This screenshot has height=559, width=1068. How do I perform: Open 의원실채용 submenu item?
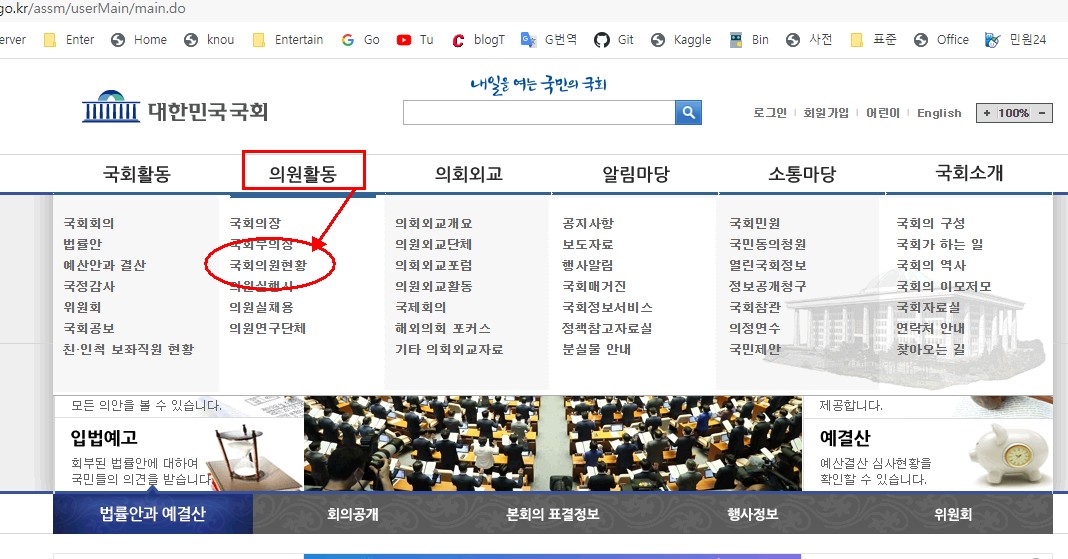[261, 307]
